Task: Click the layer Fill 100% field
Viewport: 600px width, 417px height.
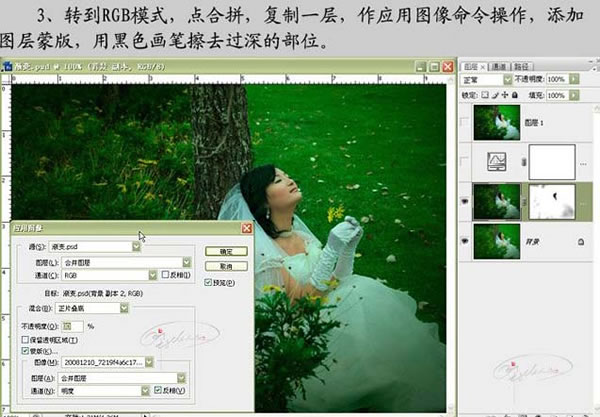Action: tap(557, 95)
